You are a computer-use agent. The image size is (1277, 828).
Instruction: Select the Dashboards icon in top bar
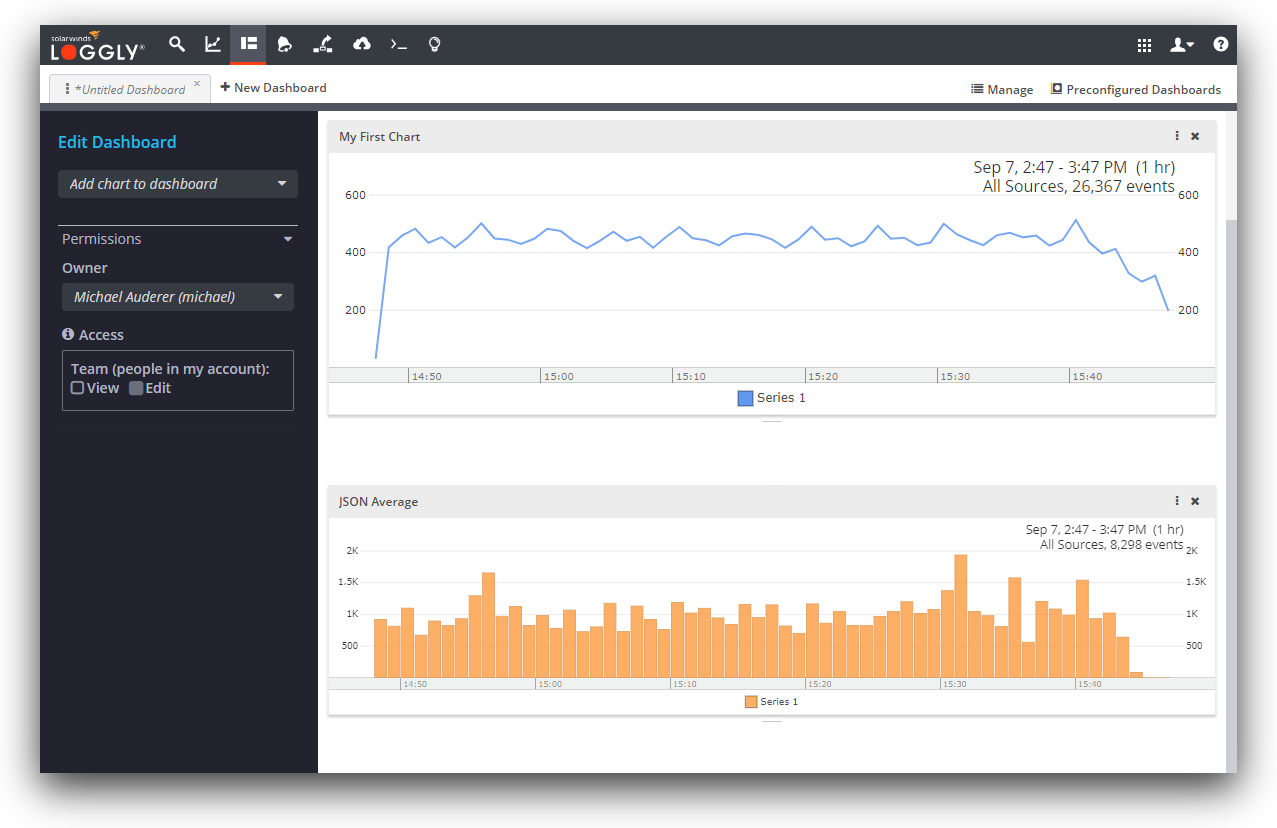click(249, 44)
